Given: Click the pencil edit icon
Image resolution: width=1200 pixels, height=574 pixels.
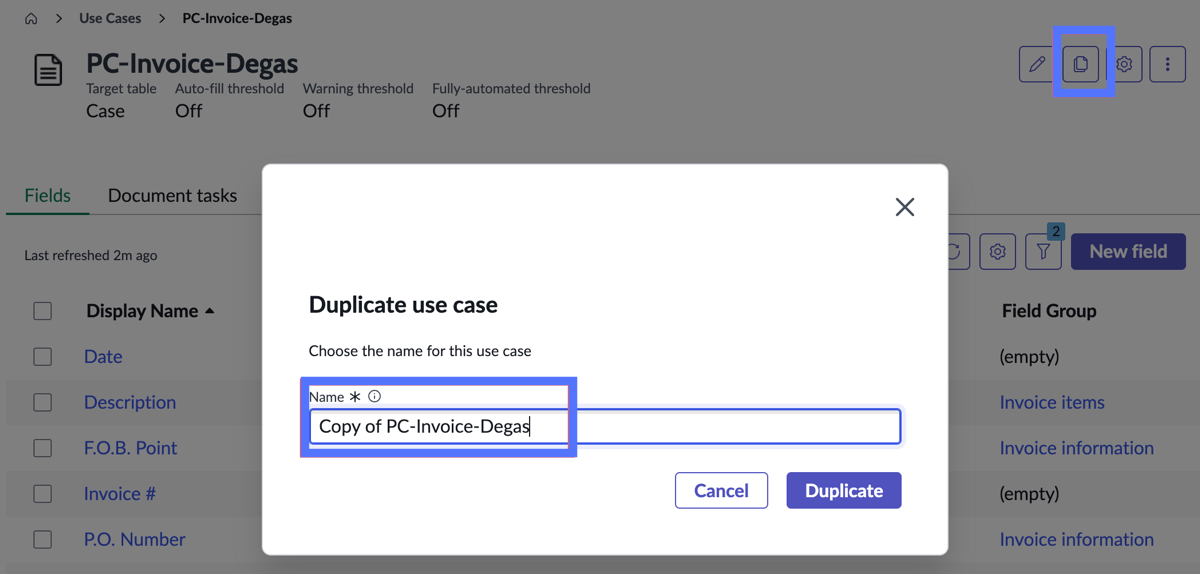Looking at the screenshot, I should [1037, 64].
